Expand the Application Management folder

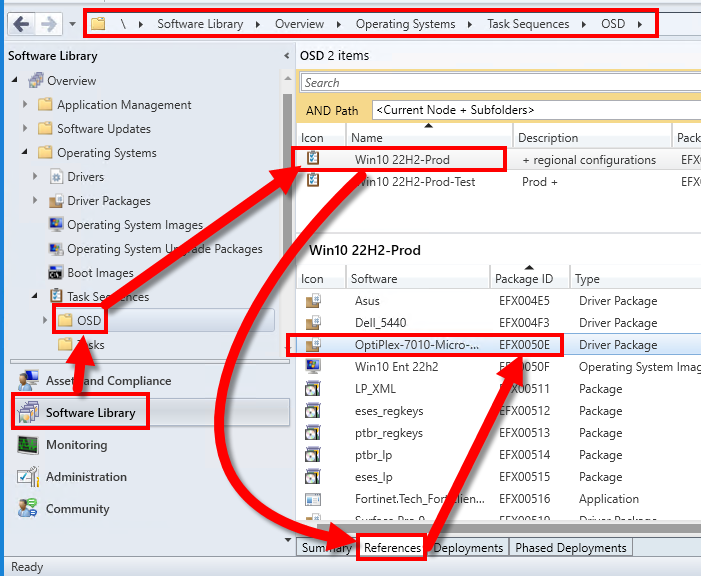click(x=25, y=104)
